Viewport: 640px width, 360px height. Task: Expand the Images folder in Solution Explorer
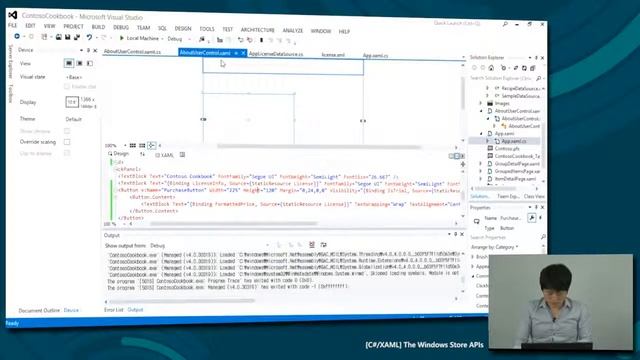pyautogui.click(x=481, y=104)
